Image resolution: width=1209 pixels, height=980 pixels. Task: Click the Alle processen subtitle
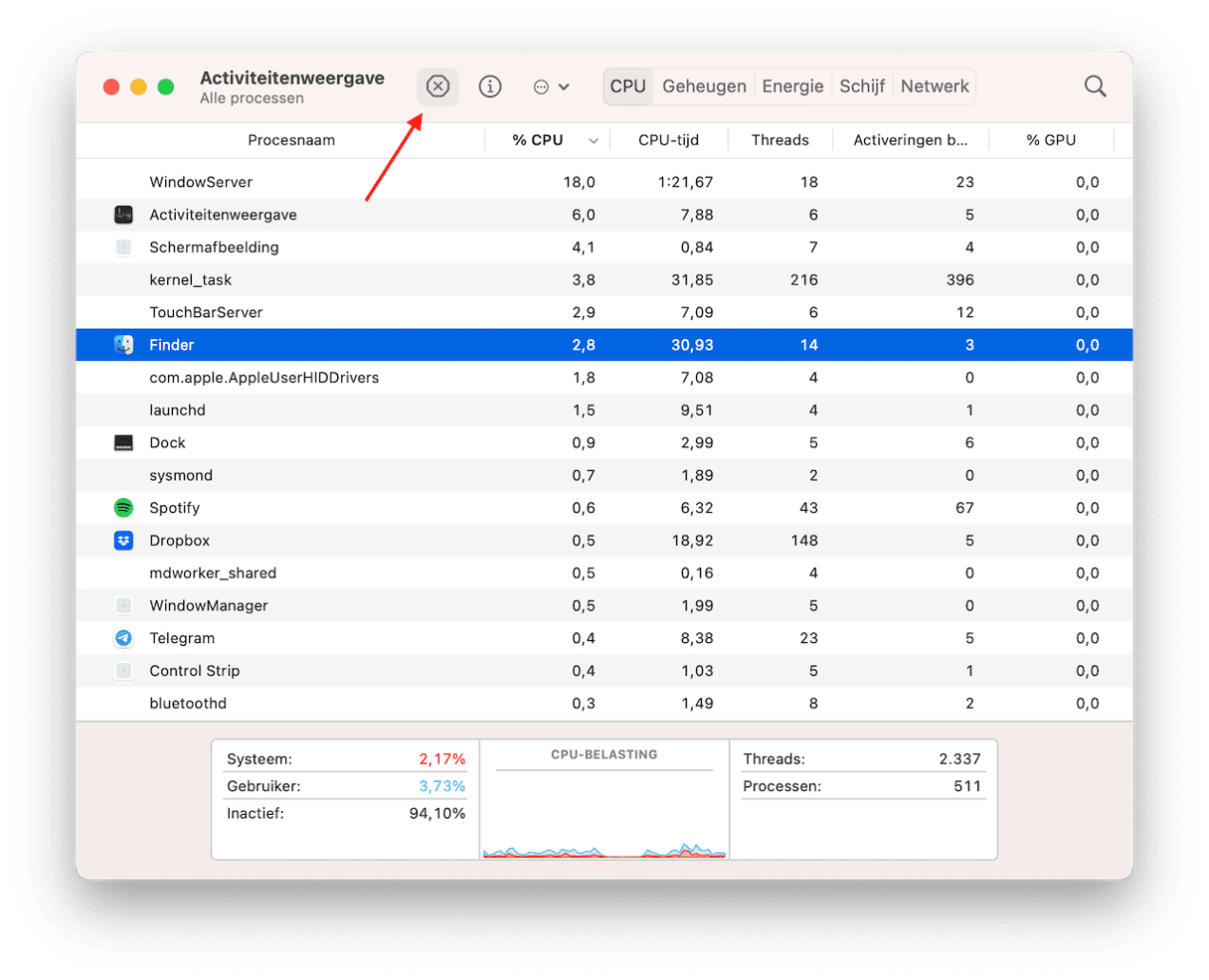(x=252, y=98)
